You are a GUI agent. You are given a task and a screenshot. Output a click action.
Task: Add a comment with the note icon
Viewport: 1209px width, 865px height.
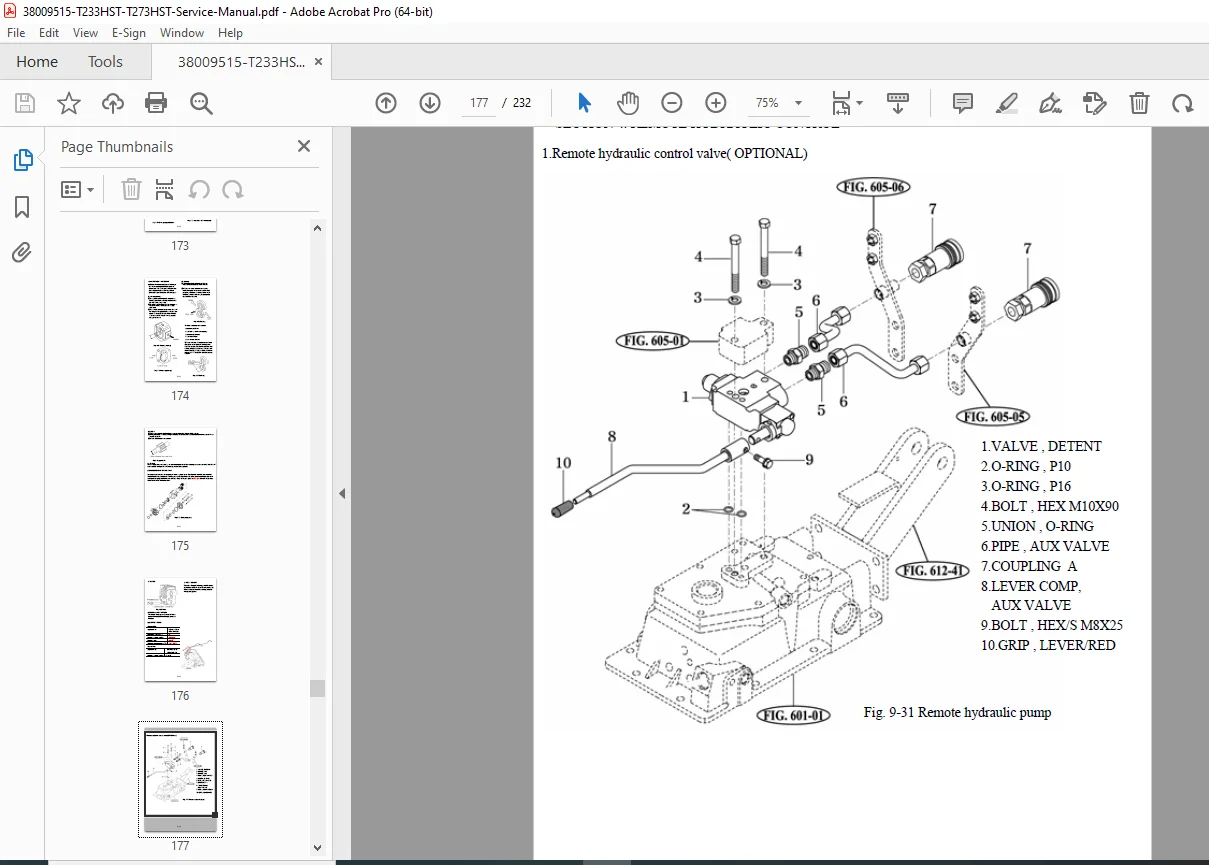tap(963, 103)
